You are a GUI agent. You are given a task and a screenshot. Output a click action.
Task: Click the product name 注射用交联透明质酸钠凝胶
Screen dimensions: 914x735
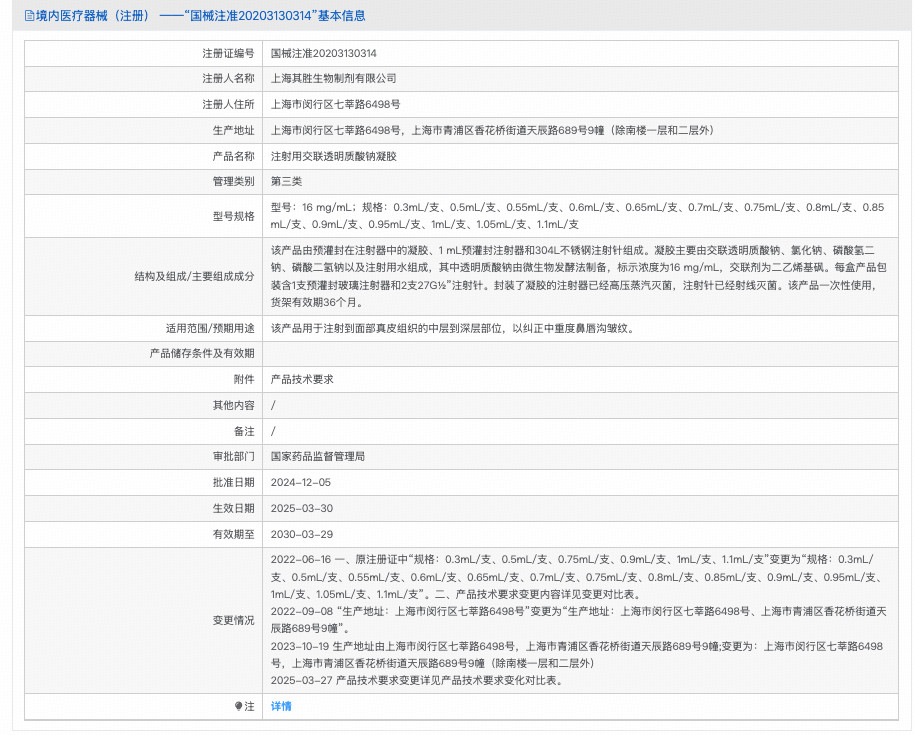(x=334, y=156)
